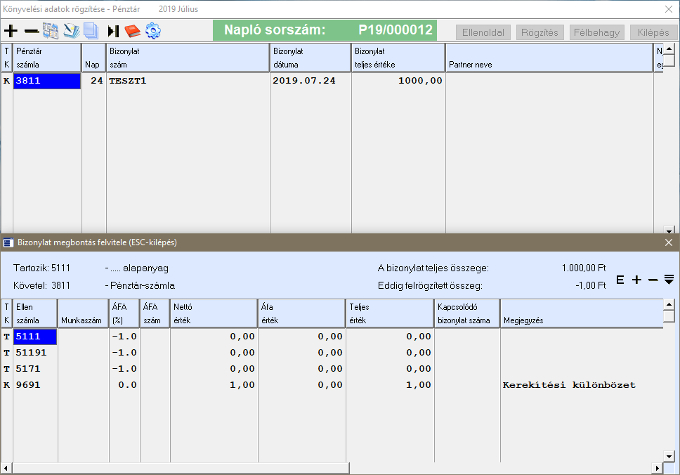Select the Ellen számla cell 5111
The image size is (680, 475).
point(35,337)
